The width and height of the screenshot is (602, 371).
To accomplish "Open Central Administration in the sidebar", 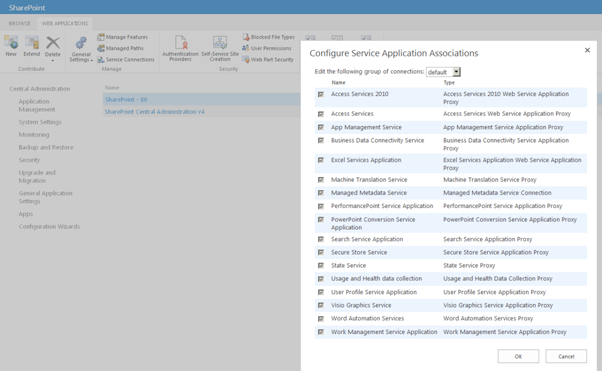I will coord(40,89).
